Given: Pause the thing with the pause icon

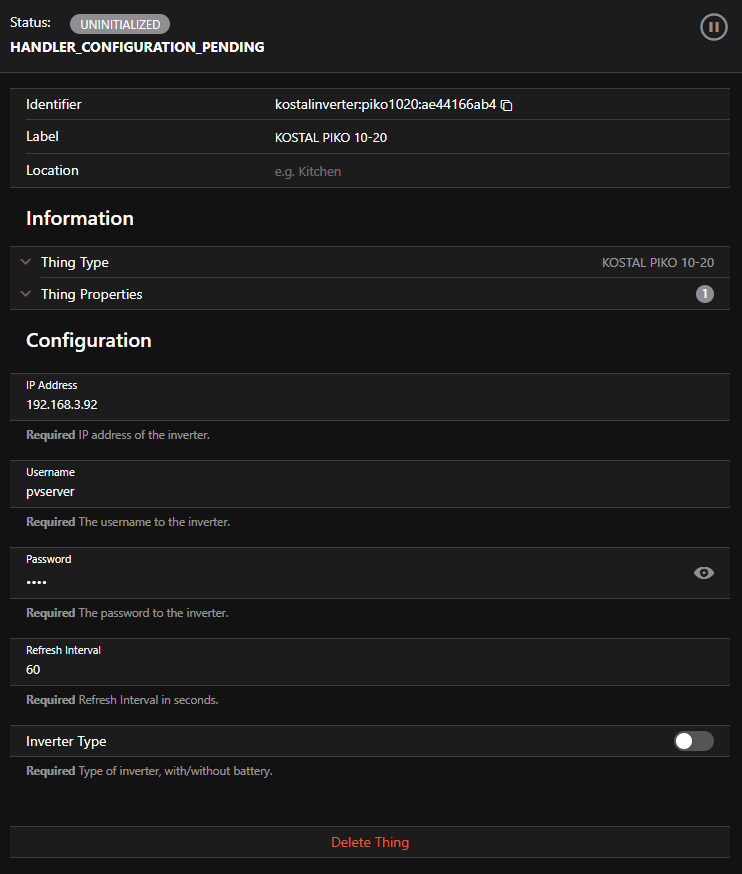Looking at the screenshot, I should pyautogui.click(x=713, y=27).
